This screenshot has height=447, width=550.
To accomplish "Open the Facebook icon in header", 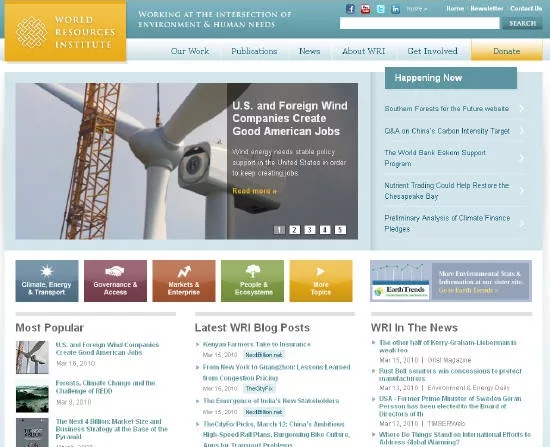I will coord(350,9).
